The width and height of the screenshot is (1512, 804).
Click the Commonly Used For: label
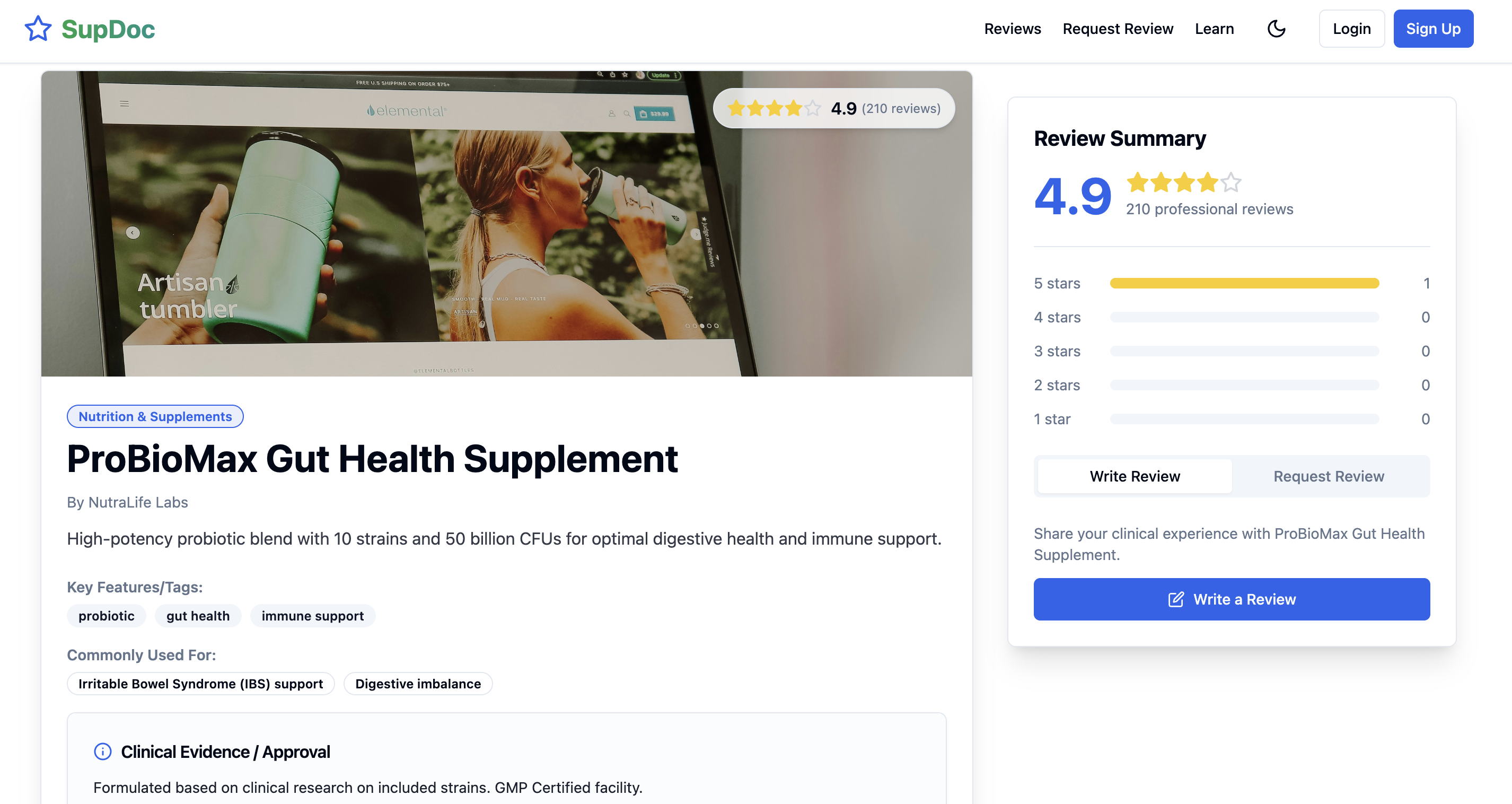coord(141,655)
